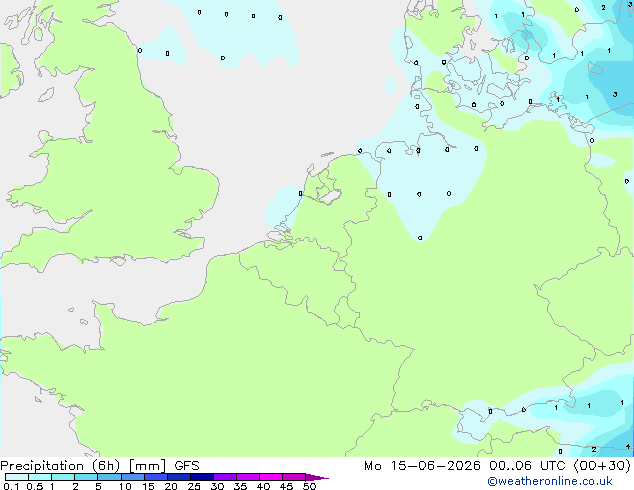The width and height of the screenshot is (634, 490).
Task: Select the 0.5–1 mm legend color swatch
Action: [40, 477]
